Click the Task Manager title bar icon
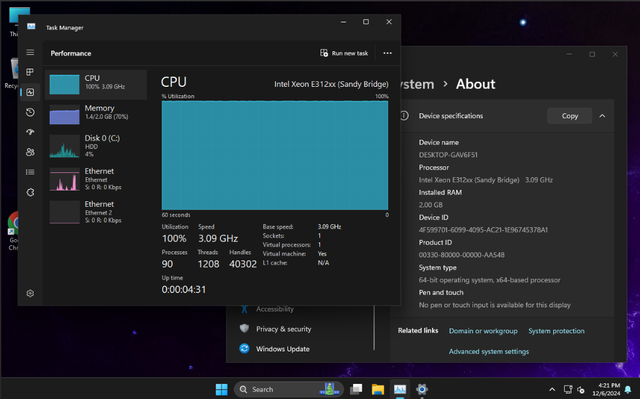This screenshot has width=640, height=399. point(31,27)
